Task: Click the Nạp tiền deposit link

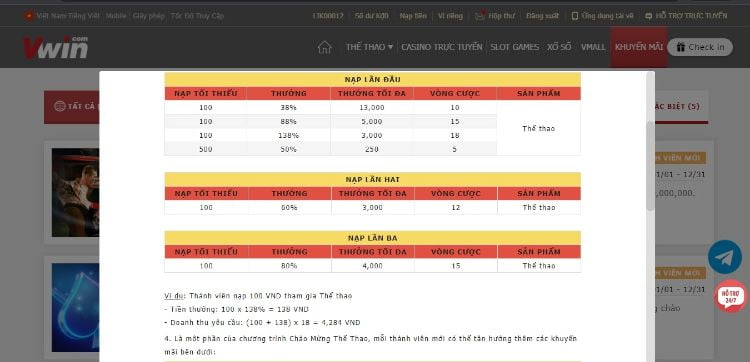Action: click(413, 16)
